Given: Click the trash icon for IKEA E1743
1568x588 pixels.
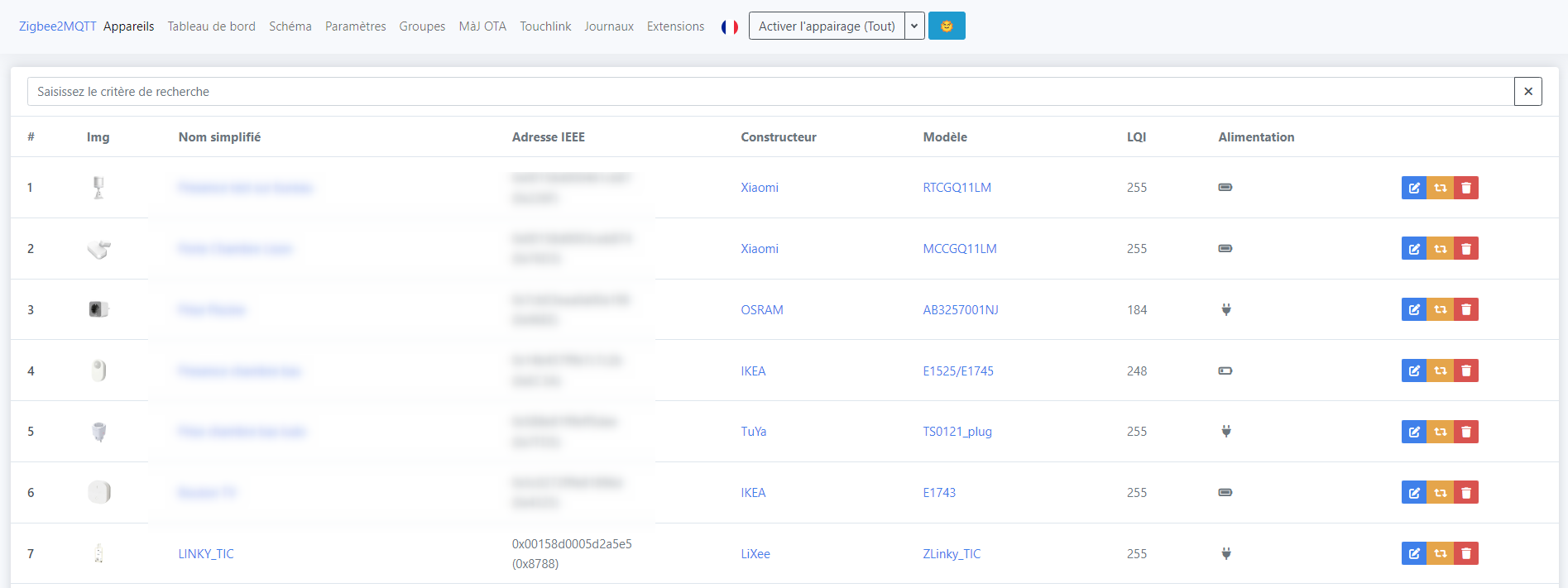Looking at the screenshot, I should point(1466,493).
